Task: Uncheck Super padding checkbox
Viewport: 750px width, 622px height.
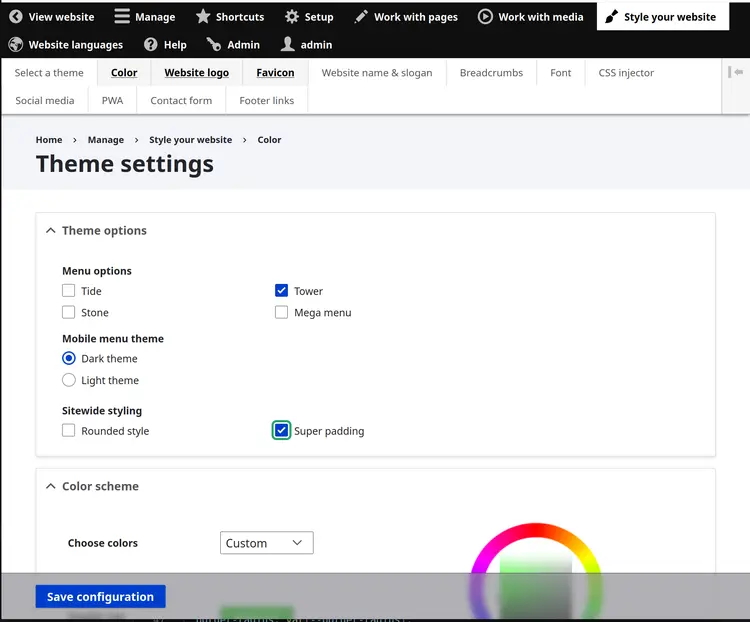Action: (281, 430)
